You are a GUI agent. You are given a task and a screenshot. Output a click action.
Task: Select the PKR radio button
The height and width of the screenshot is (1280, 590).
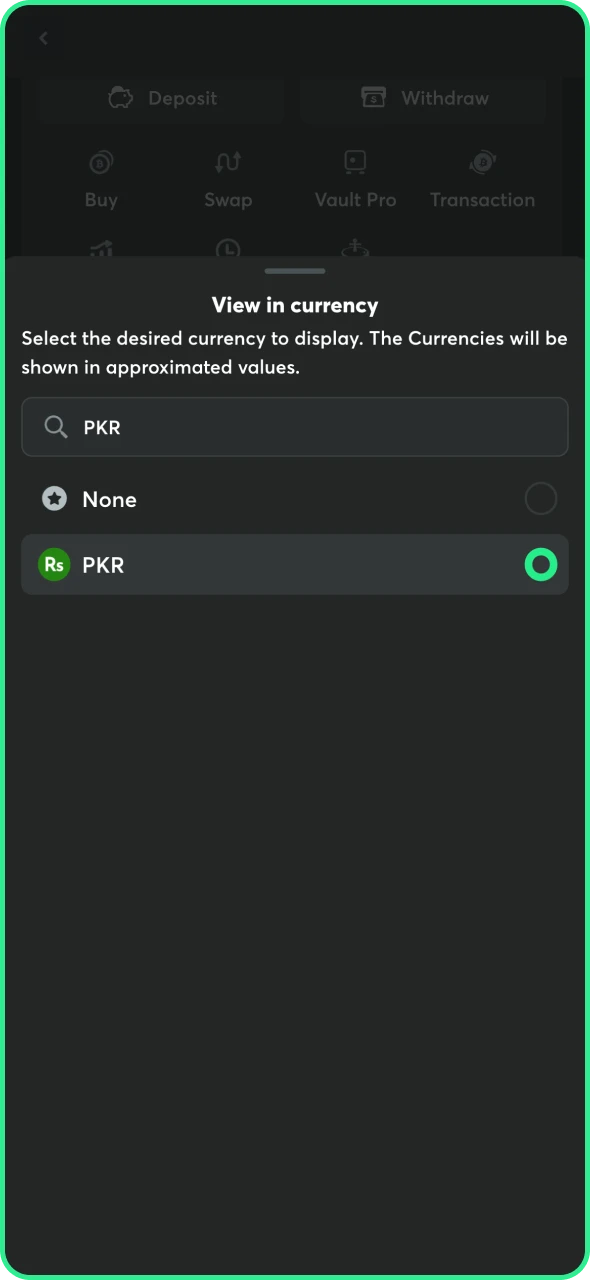pos(541,564)
